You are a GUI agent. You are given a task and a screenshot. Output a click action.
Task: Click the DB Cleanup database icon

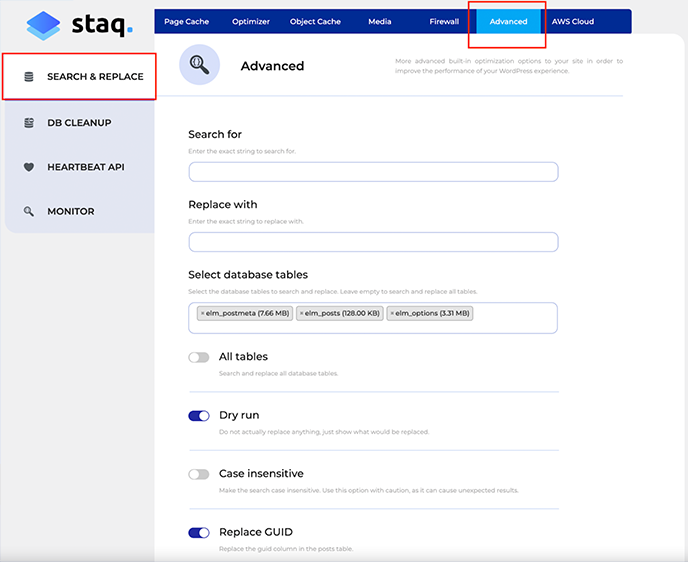point(29,123)
